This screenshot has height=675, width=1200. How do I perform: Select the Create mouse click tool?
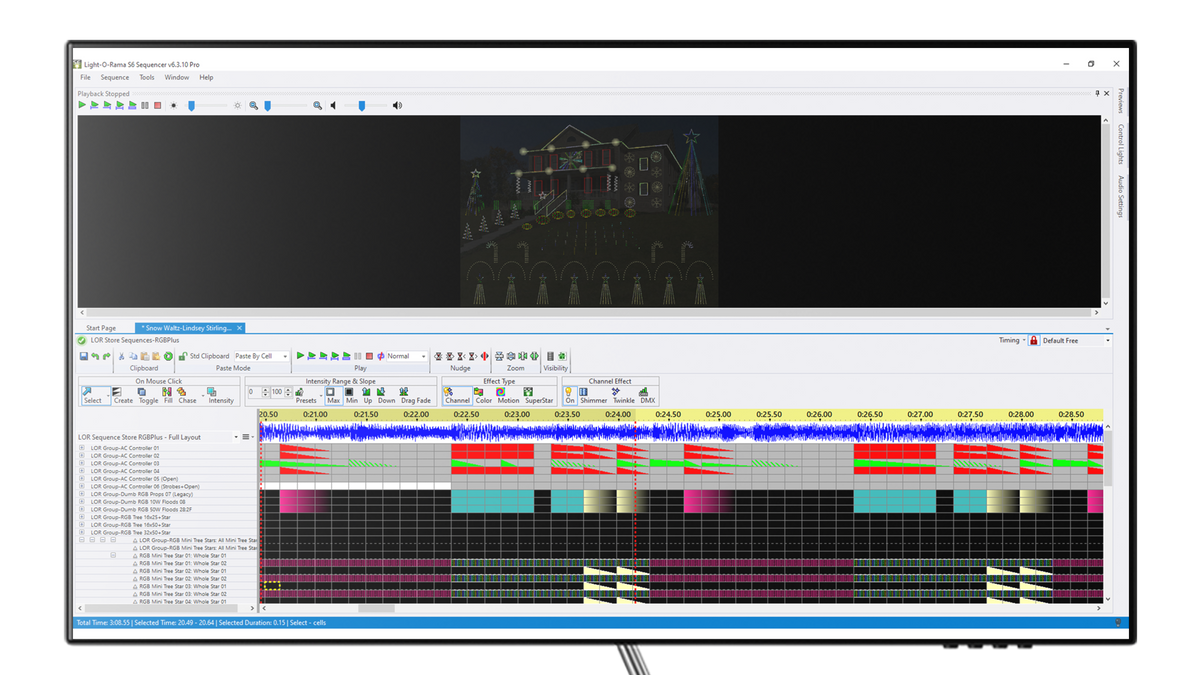coord(123,395)
